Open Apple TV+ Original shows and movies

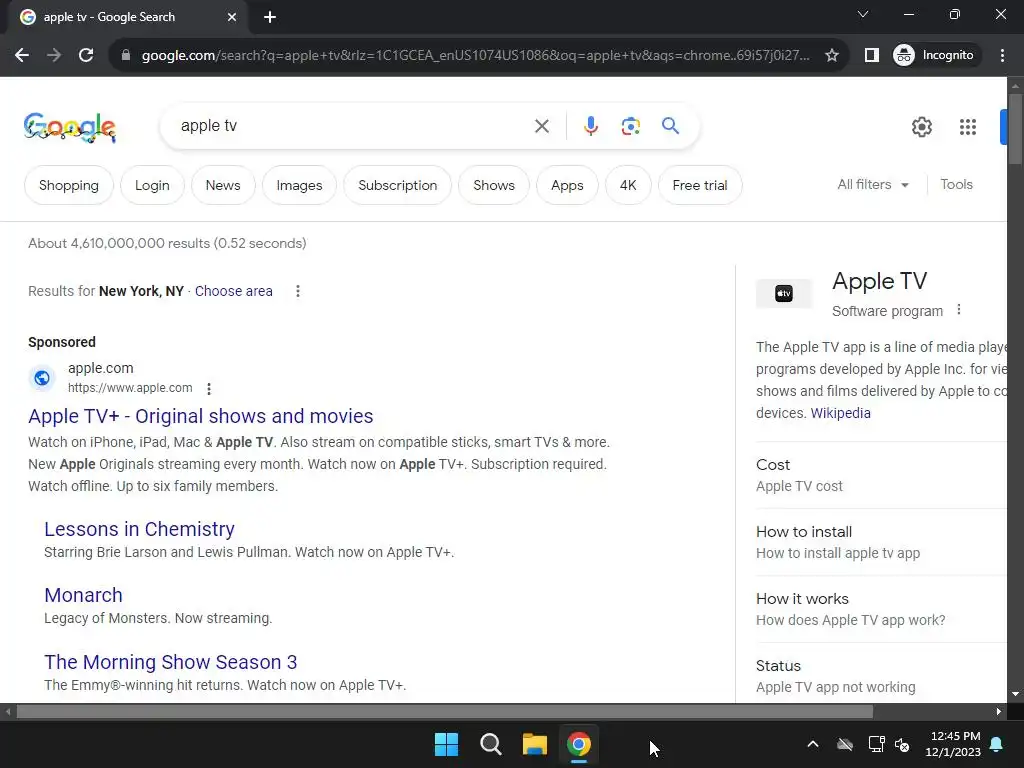pos(200,416)
